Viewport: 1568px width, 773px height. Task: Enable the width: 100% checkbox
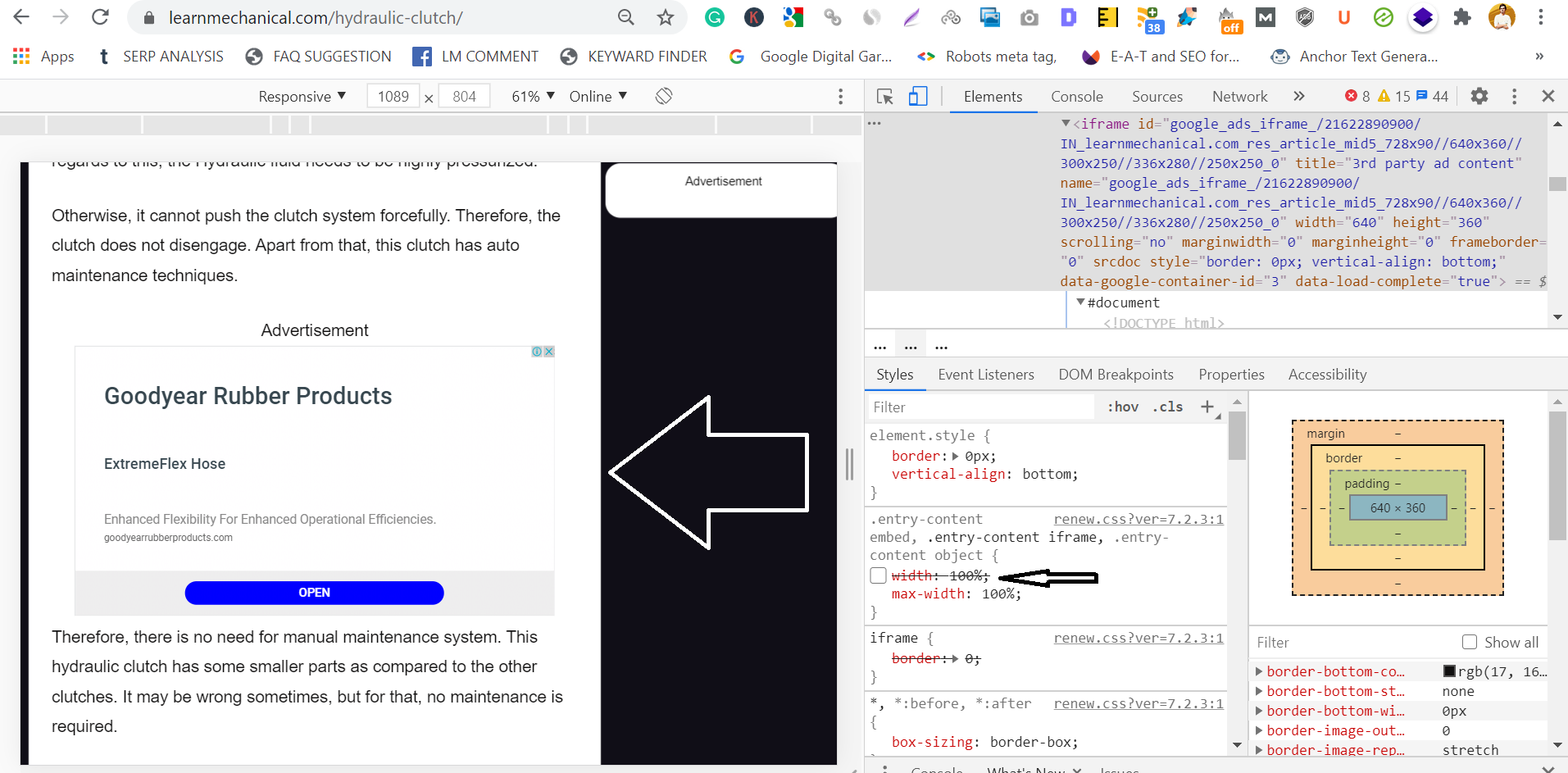[x=878, y=575]
